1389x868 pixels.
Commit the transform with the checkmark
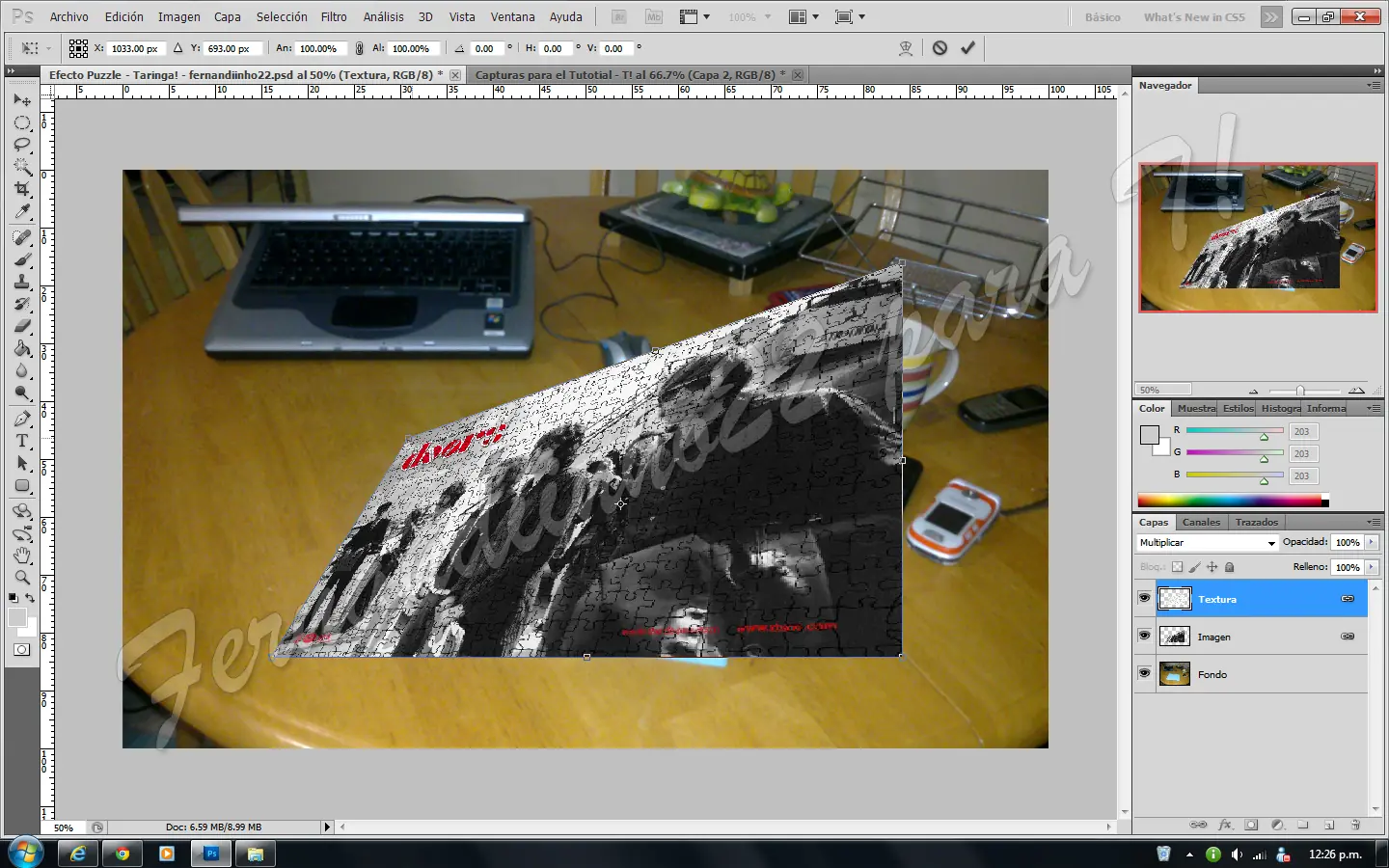click(x=967, y=48)
